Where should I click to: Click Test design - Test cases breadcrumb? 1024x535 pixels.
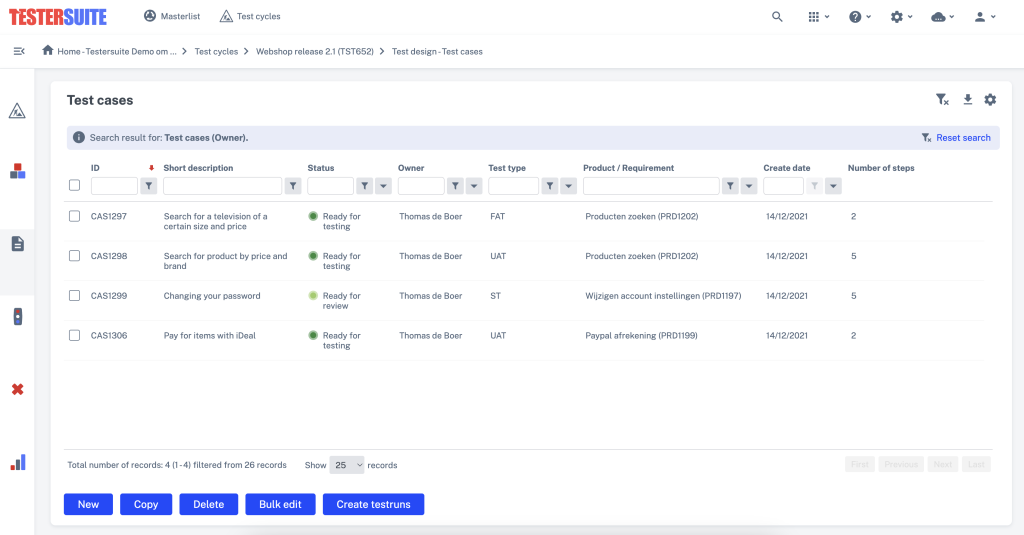437,52
